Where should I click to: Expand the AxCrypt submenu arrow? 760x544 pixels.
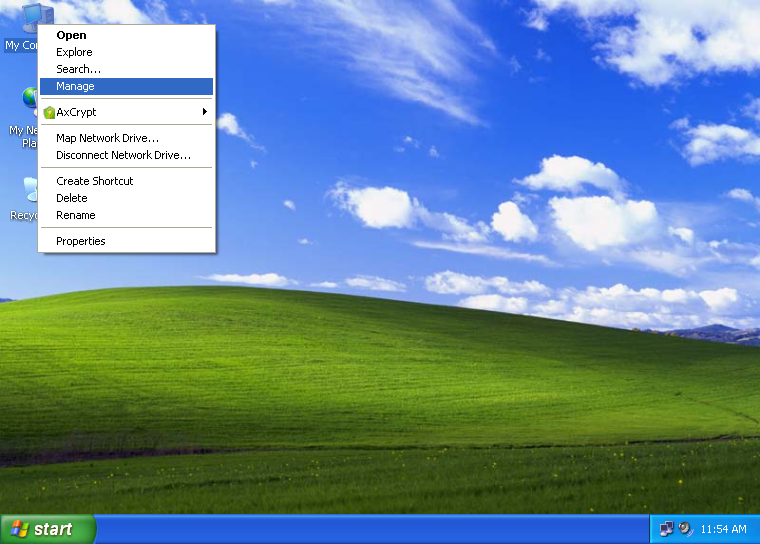point(204,112)
